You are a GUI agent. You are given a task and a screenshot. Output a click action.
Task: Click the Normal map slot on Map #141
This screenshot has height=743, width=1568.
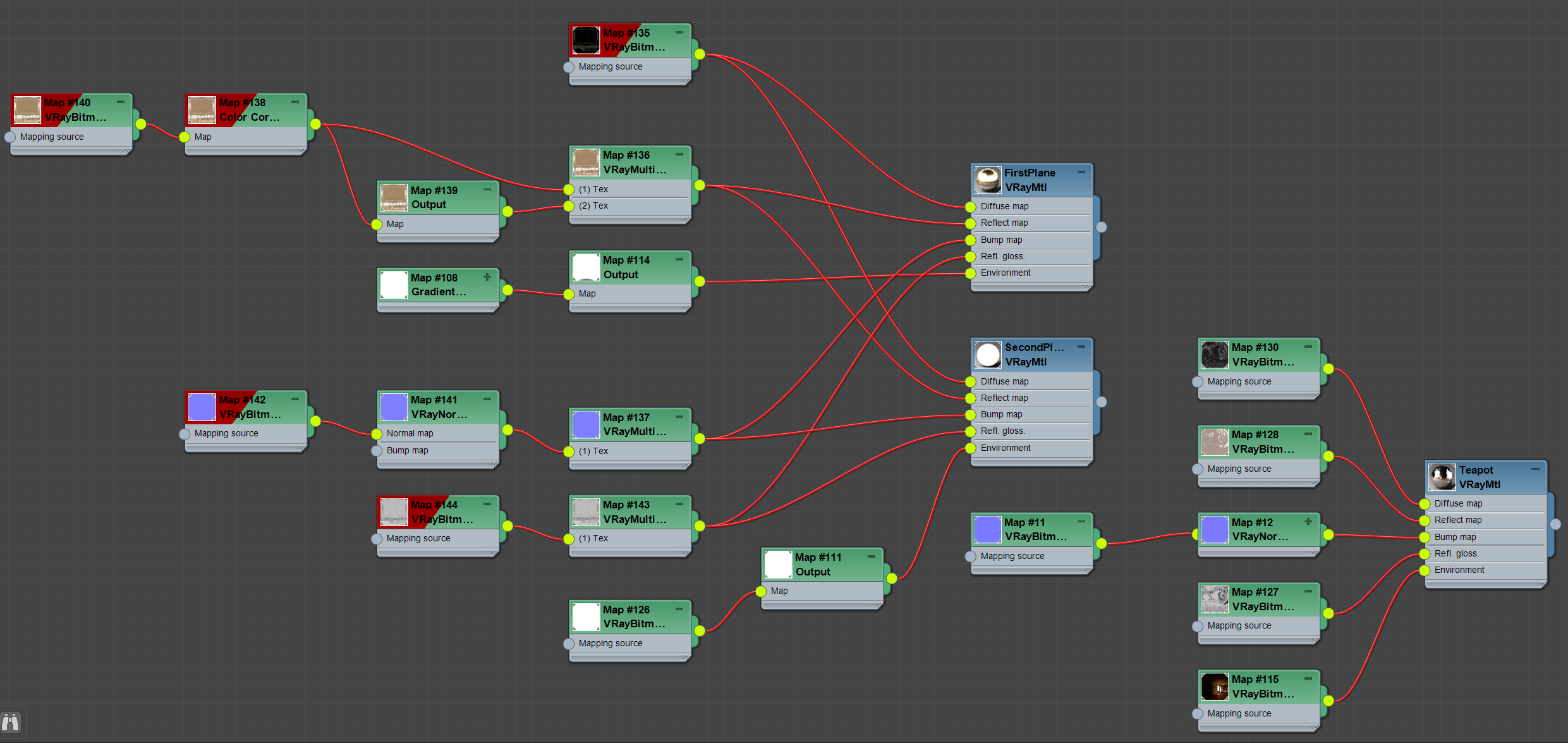point(410,434)
